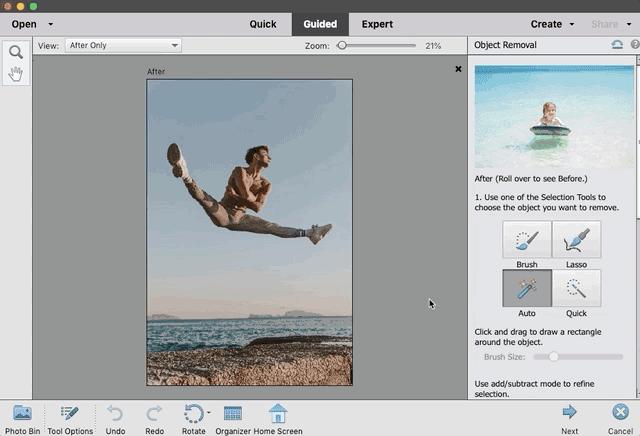Choose the Quick selection tool
This screenshot has height=436, width=640.
576,288
